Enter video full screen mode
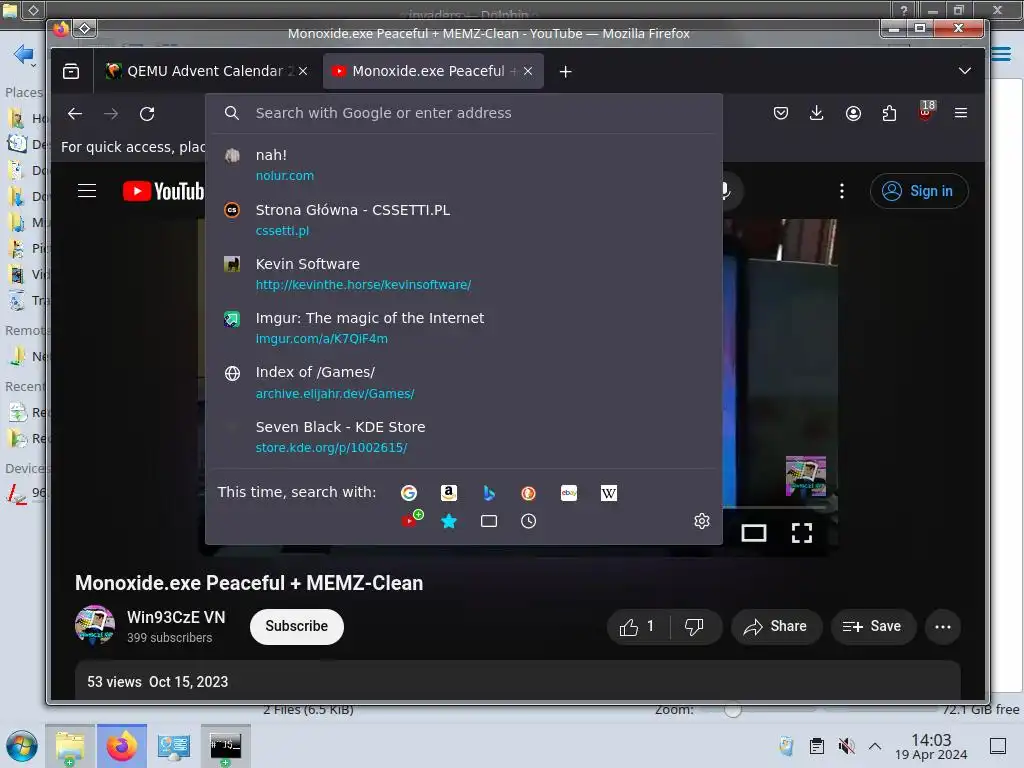 click(x=802, y=533)
